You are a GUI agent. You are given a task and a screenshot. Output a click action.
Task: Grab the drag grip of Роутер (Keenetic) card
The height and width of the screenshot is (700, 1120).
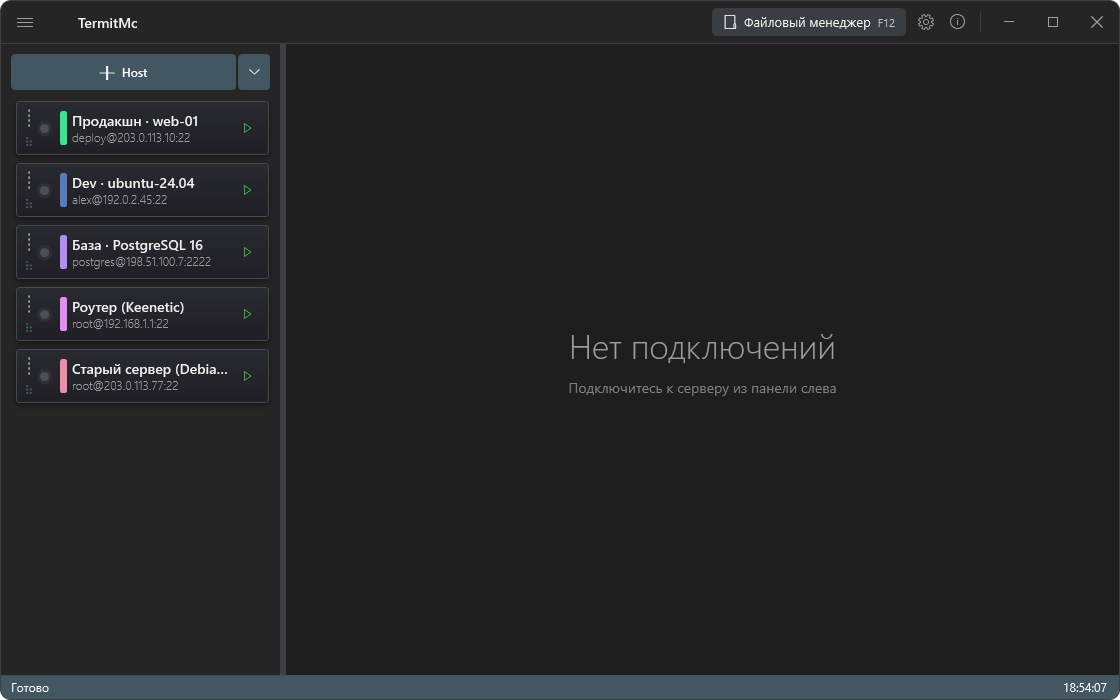29,328
